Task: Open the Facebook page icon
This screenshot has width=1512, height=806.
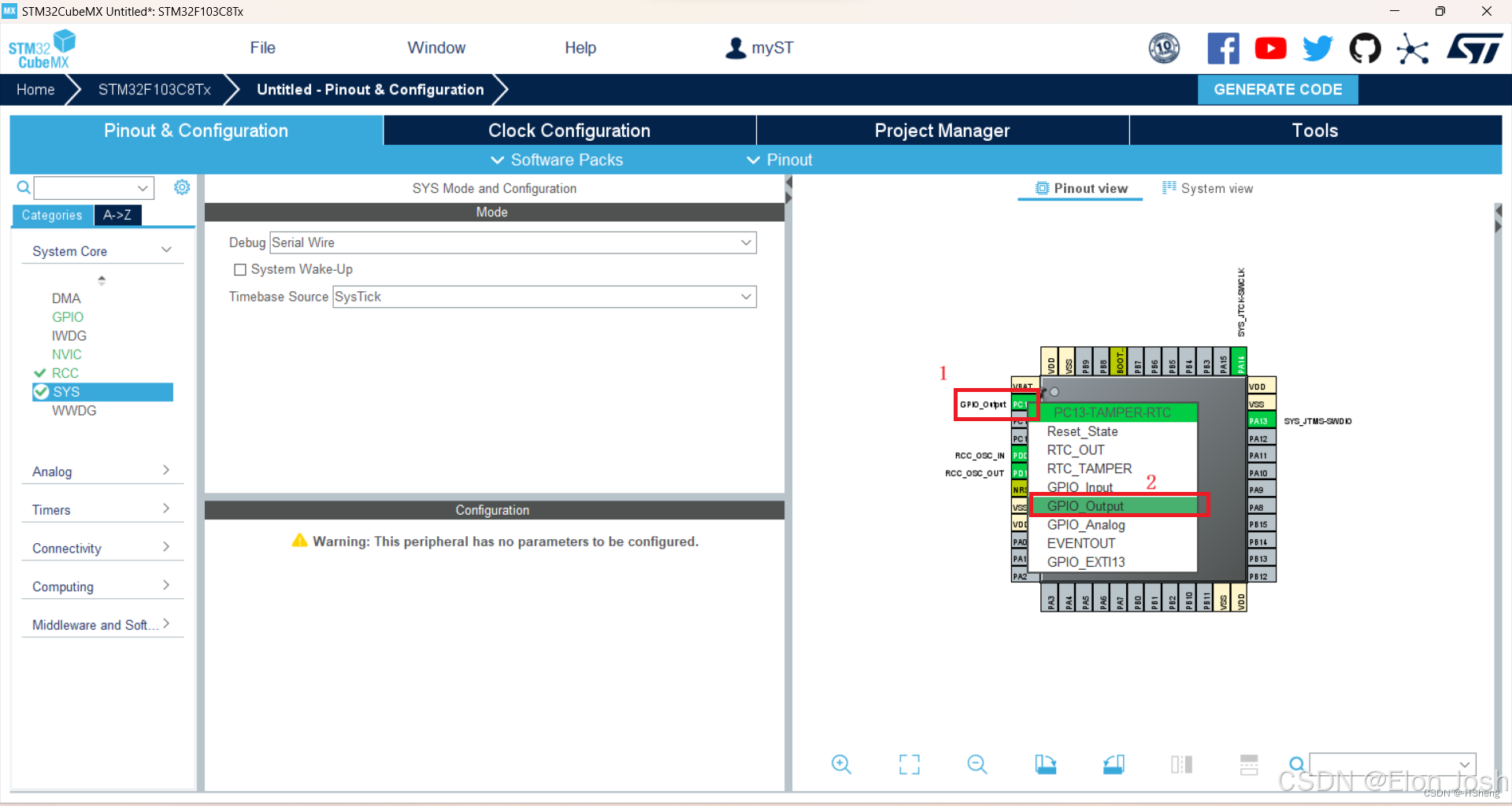Action: 1223,48
